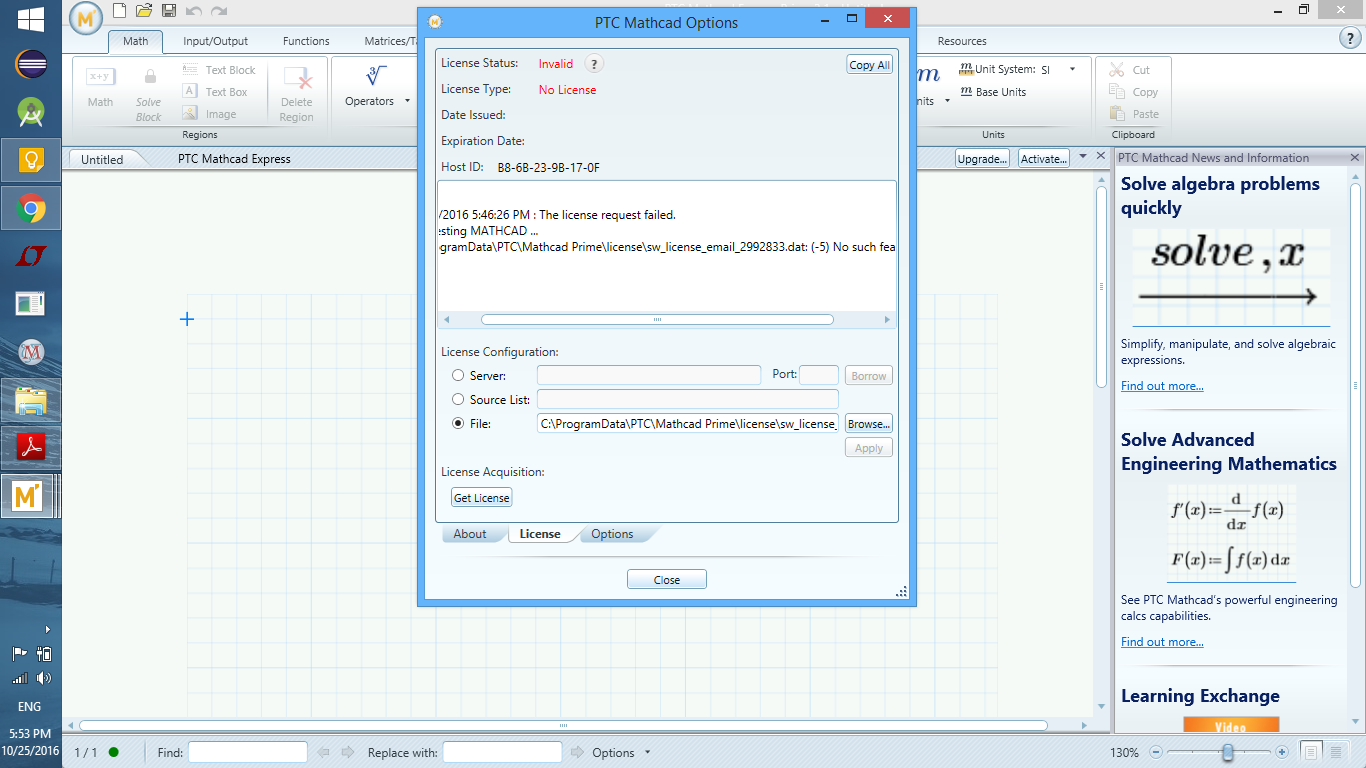This screenshot has height=768, width=1366.
Task: Click the license log horizontal scrollbar
Action: pyautogui.click(x=657, y=320)
